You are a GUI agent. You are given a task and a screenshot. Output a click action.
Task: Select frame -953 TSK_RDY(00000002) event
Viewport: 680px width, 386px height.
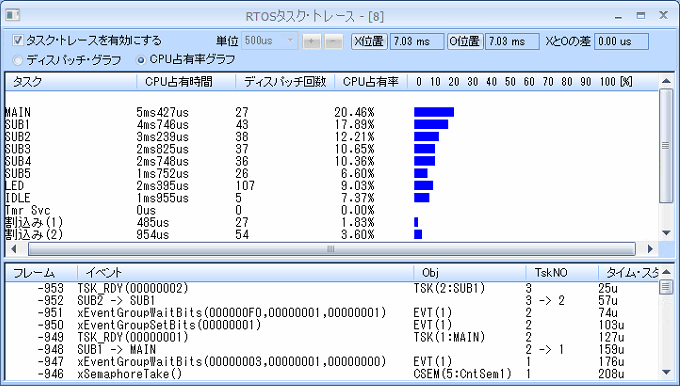click(332, 288)
